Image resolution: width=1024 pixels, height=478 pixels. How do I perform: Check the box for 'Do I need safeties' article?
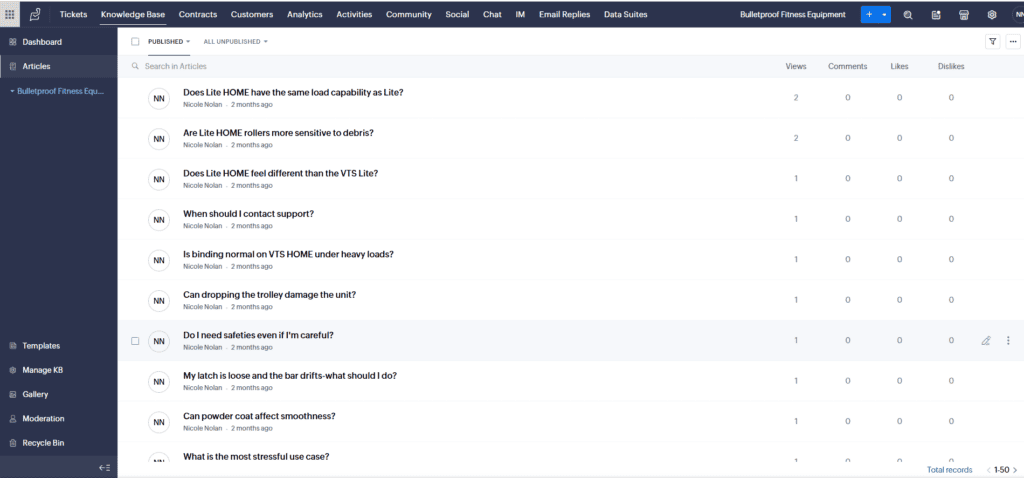coord(135,341)
